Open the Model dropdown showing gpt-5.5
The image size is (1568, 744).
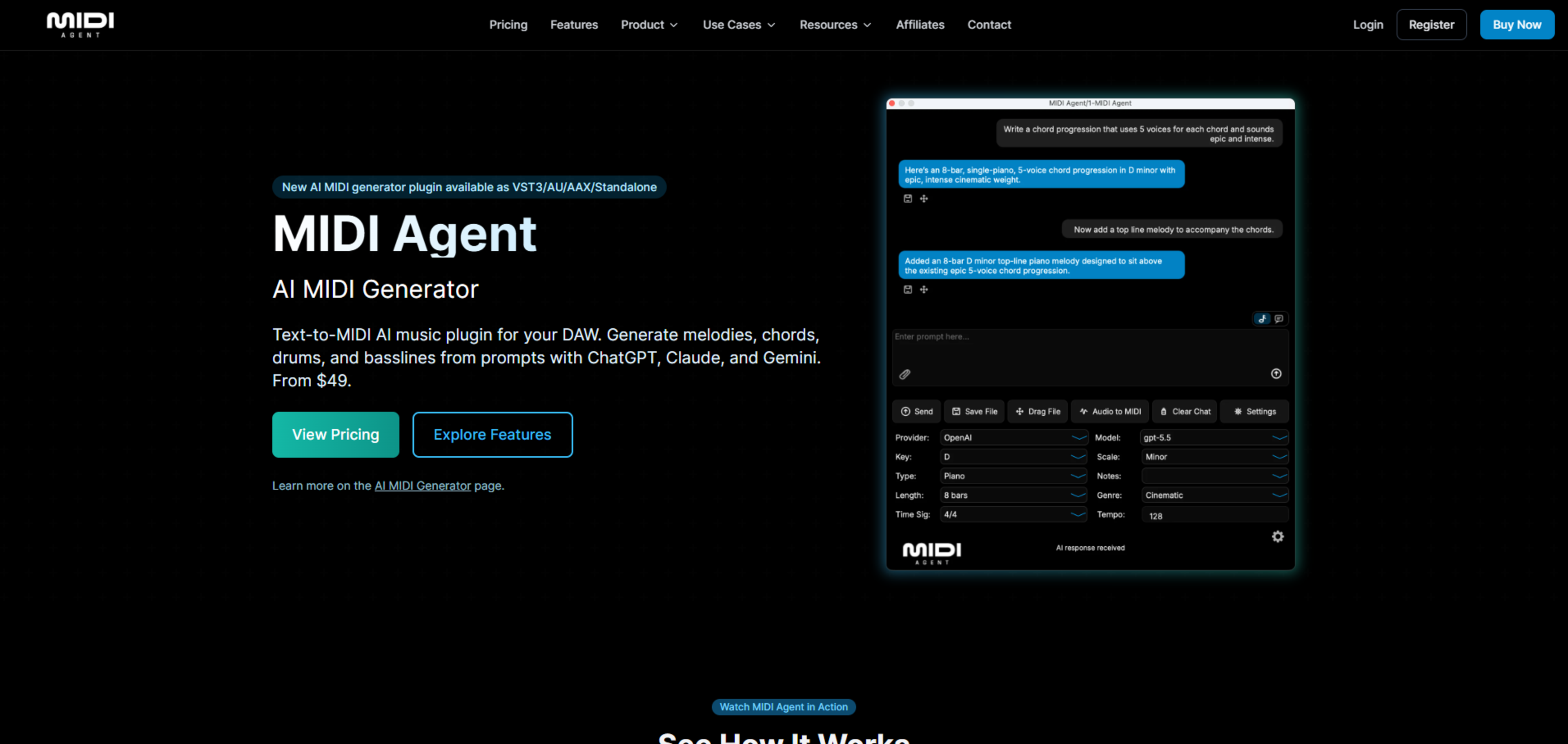click(1214, 437)
